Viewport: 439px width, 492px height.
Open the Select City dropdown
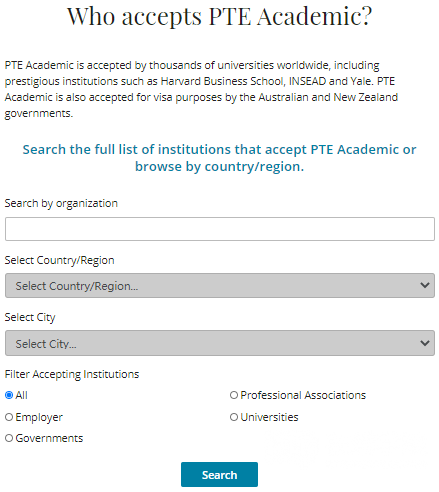pyautogui.click(x=220, y=343)
